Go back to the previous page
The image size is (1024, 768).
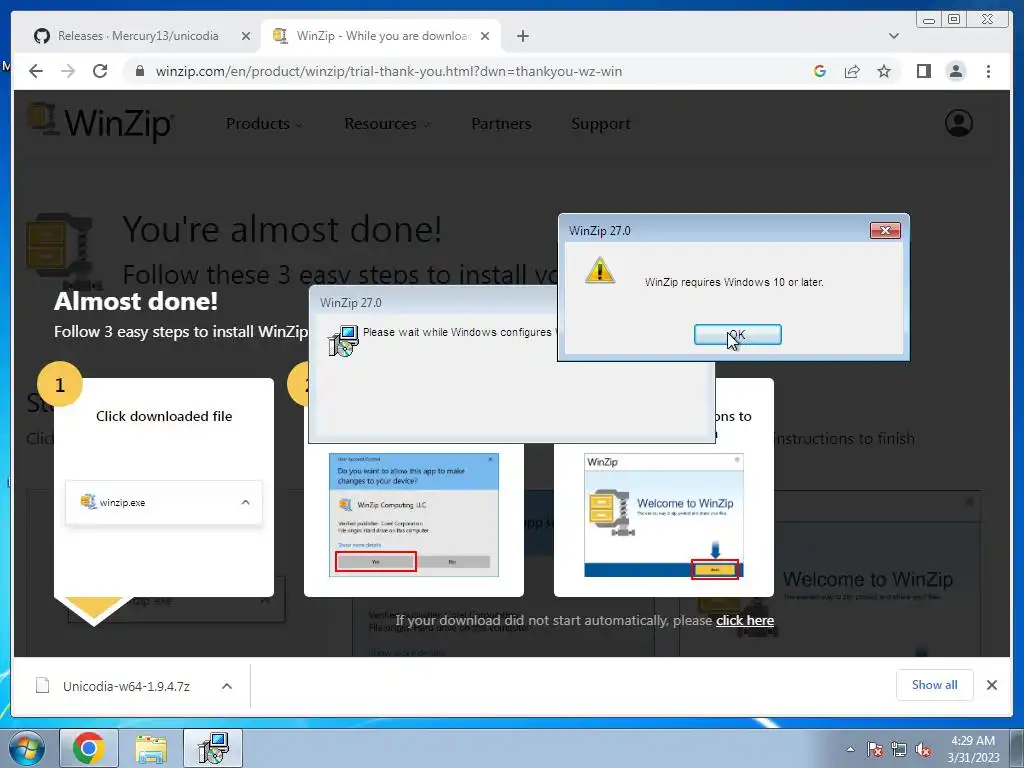[36, 71]
